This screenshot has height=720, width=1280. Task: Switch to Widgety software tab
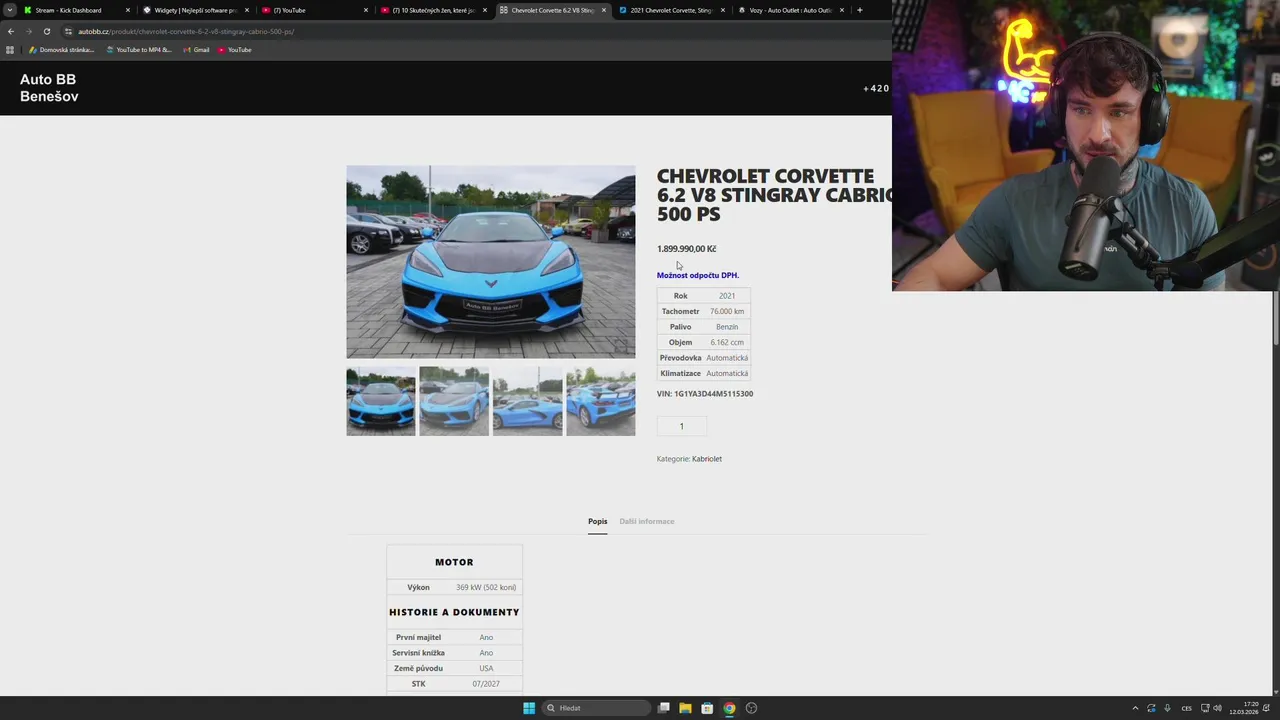(x=195, y=10)
